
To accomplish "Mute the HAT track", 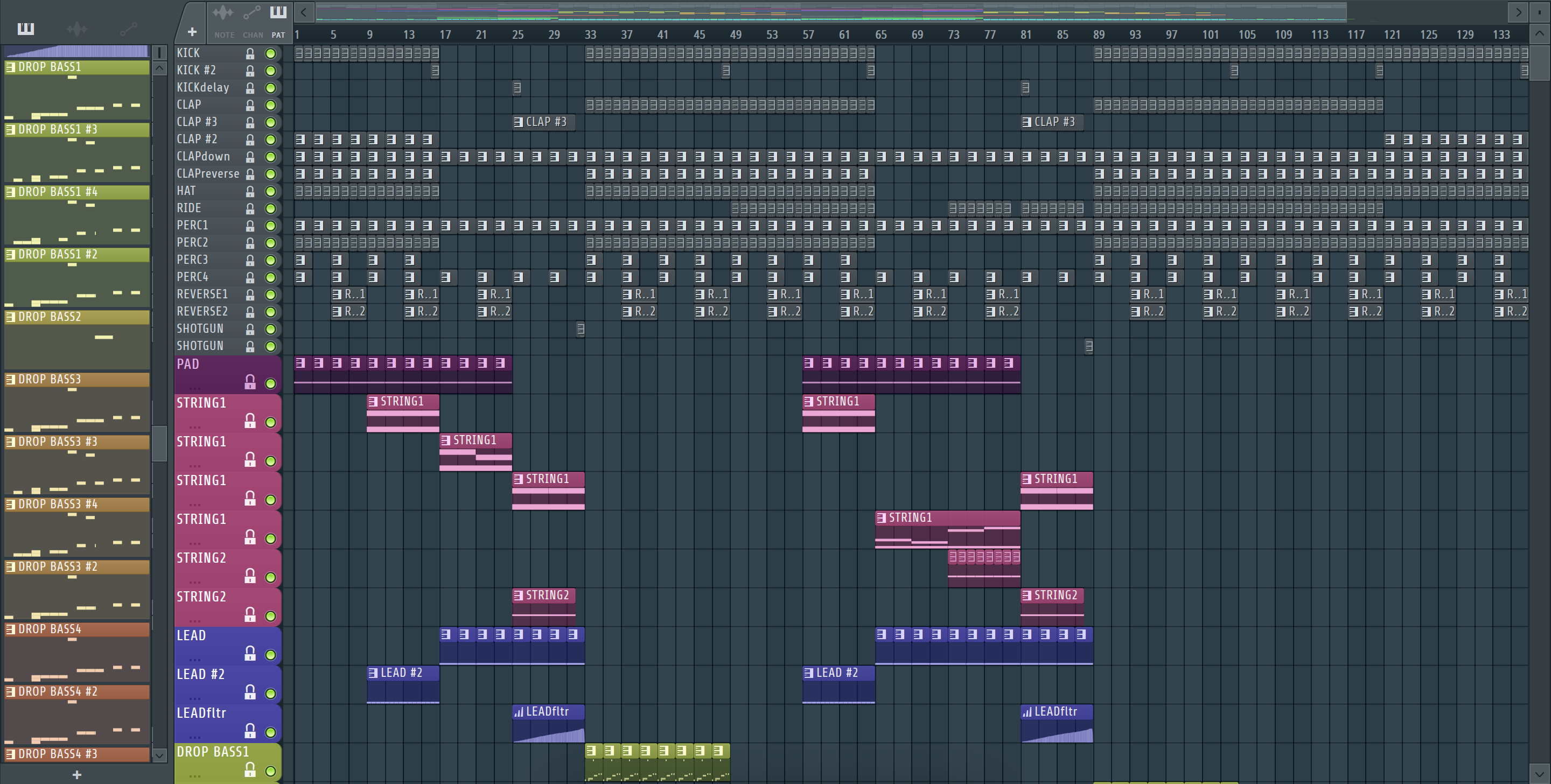I will [x=271, y=192].
